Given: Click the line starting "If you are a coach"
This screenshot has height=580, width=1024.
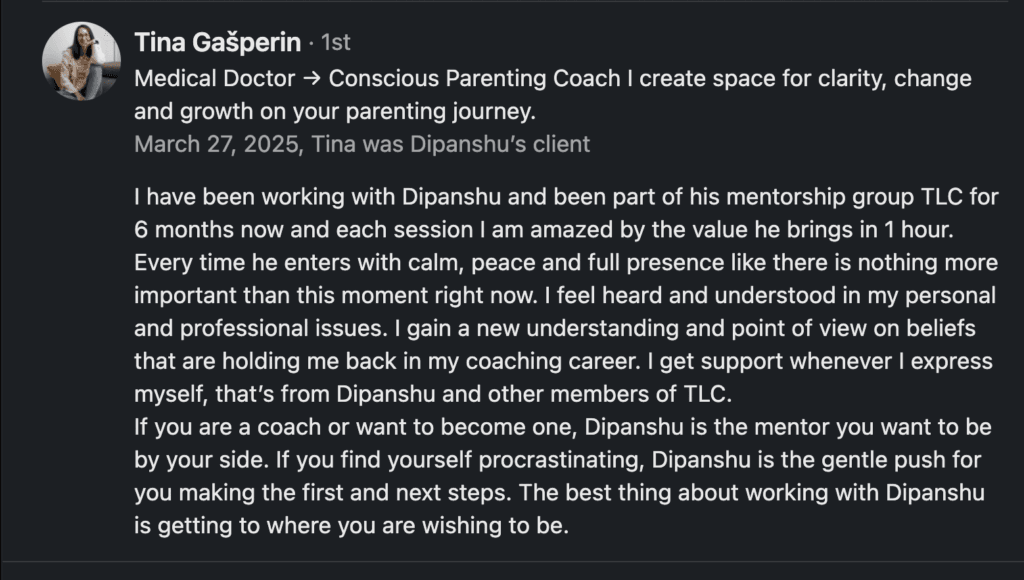Looking at the screenshot, I should click(563, 427).
